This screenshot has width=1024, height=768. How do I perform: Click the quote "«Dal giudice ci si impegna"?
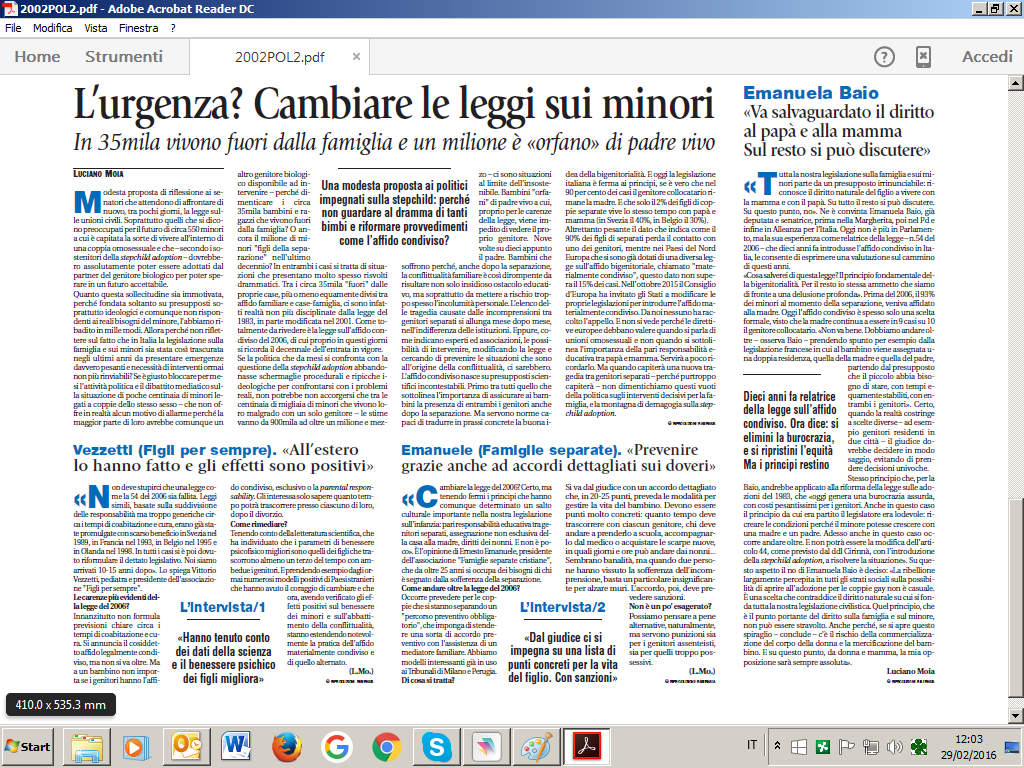point(563,658)
